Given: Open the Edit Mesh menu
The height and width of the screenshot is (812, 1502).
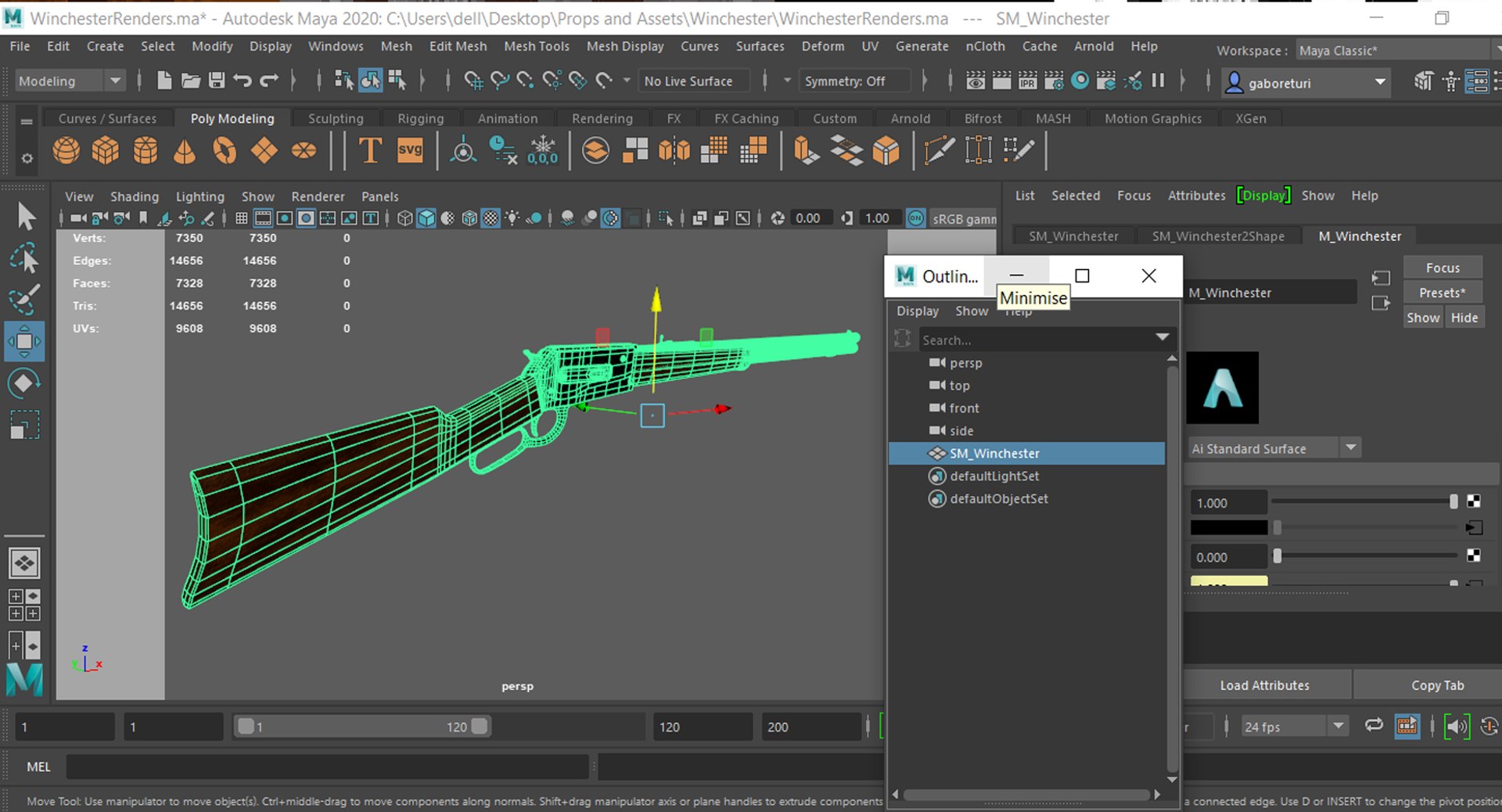Looking at the screenshot, I should (458, 46).
